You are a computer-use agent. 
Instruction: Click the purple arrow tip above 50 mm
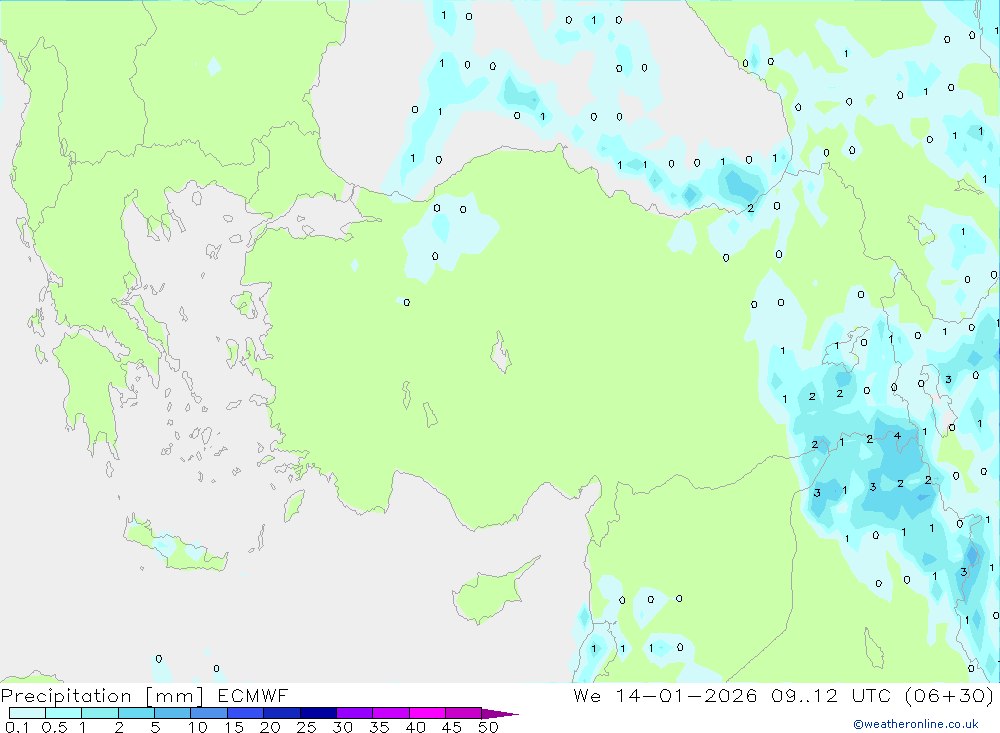[x=500, y=713]
